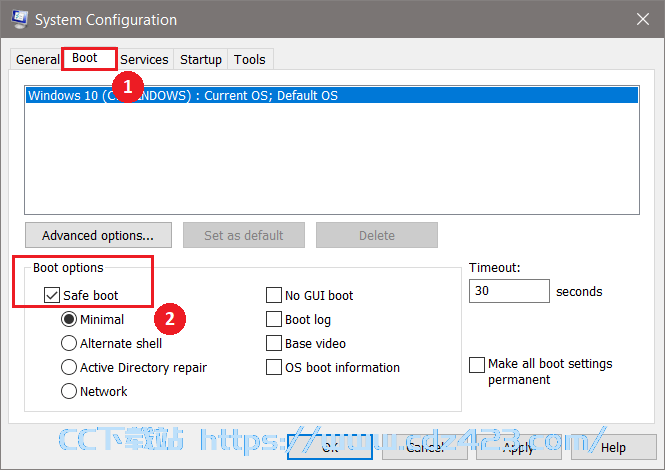The width and height of the screenshot is (665, 470).
Task: Select the Windows 10 Current OS entry
Action: click(x=332, y=95)
